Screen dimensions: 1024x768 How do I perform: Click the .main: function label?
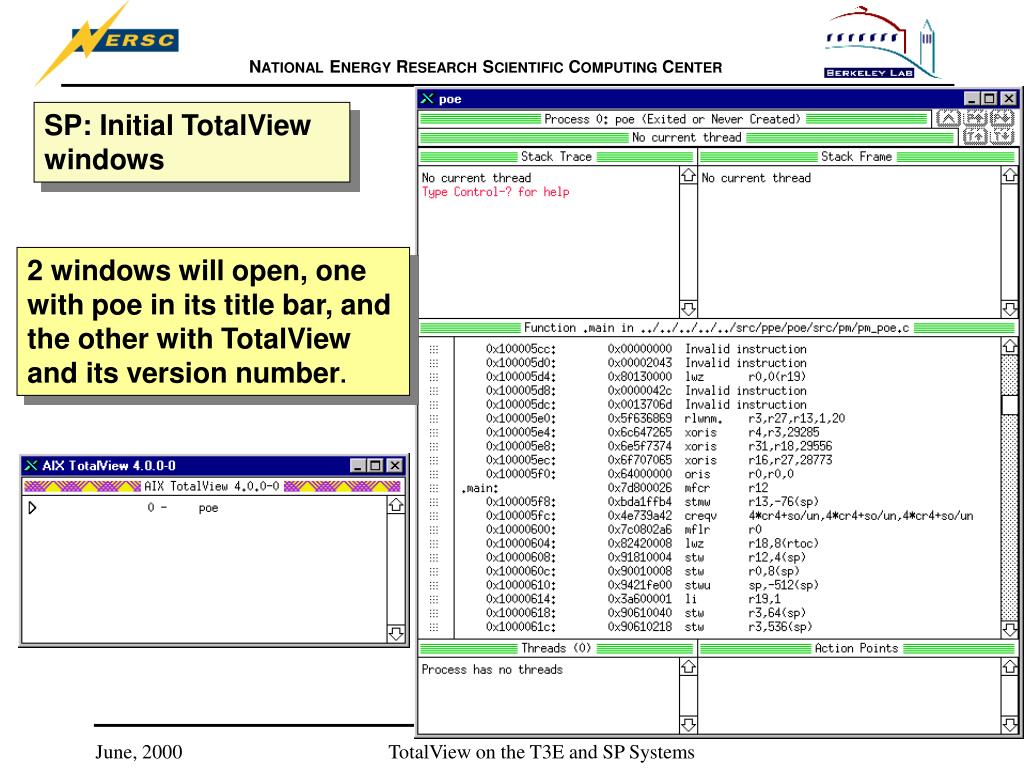480,488
